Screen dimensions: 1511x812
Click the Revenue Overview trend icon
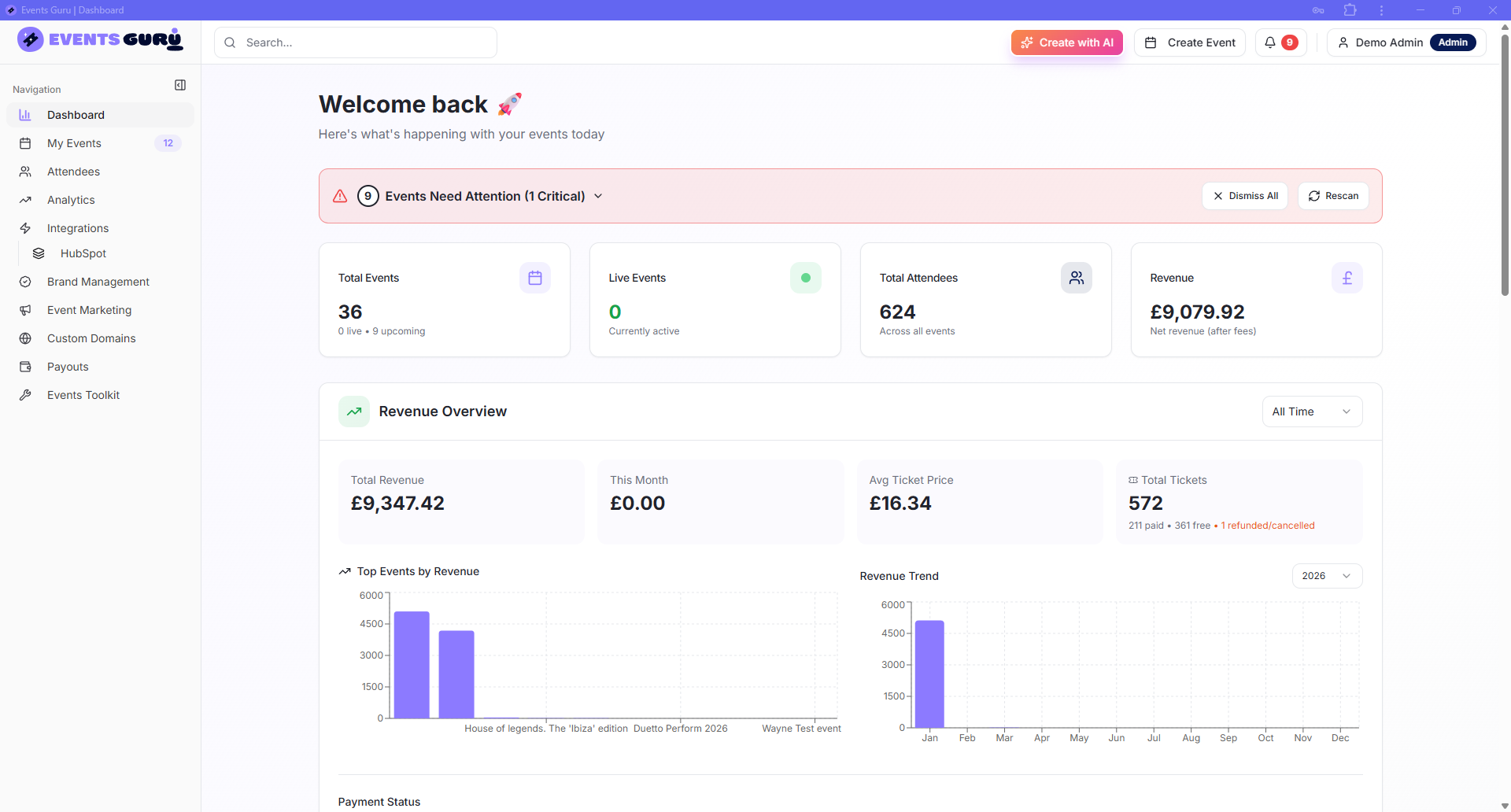354,412
